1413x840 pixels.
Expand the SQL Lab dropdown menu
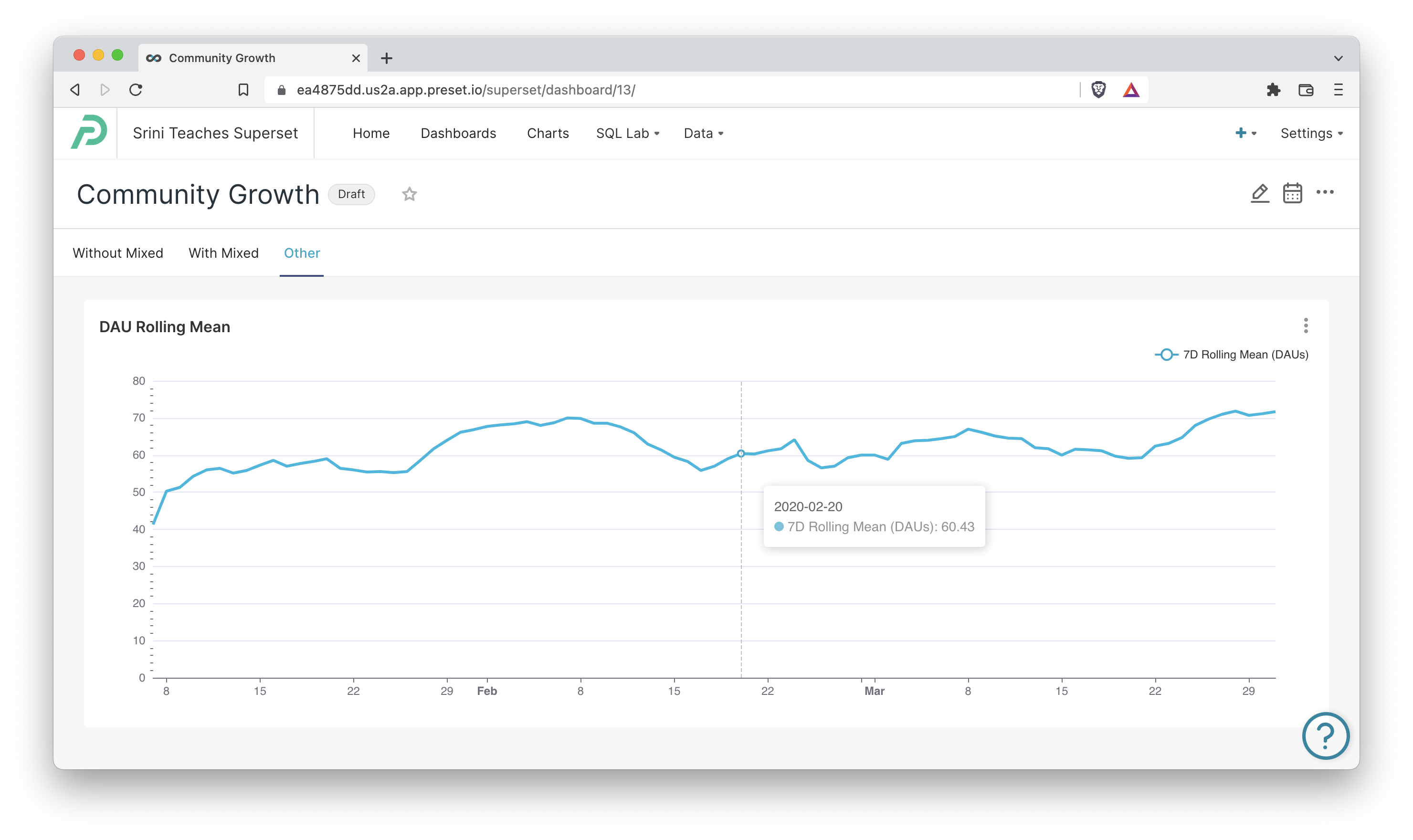(627, 134)
